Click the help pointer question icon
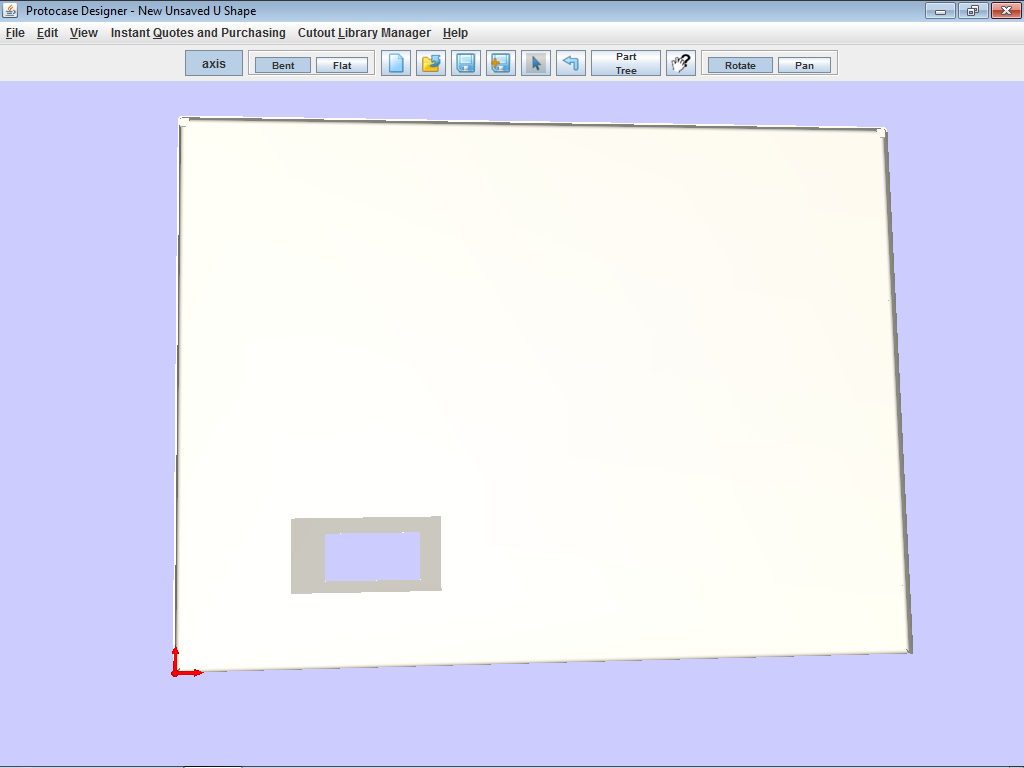The image size is (1024, 768). pos(680,63)
